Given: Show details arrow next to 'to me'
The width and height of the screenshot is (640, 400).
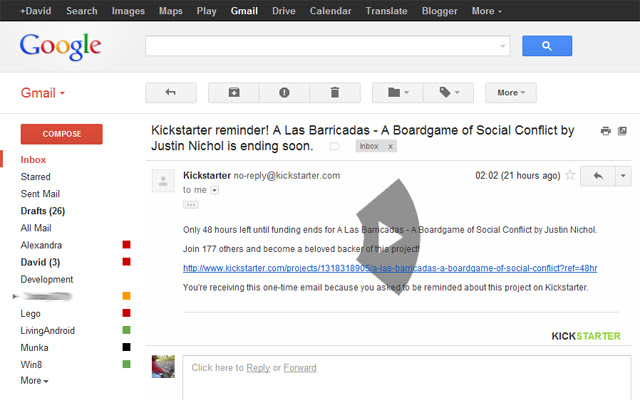Looking at the screenshot, I should 214,190.
